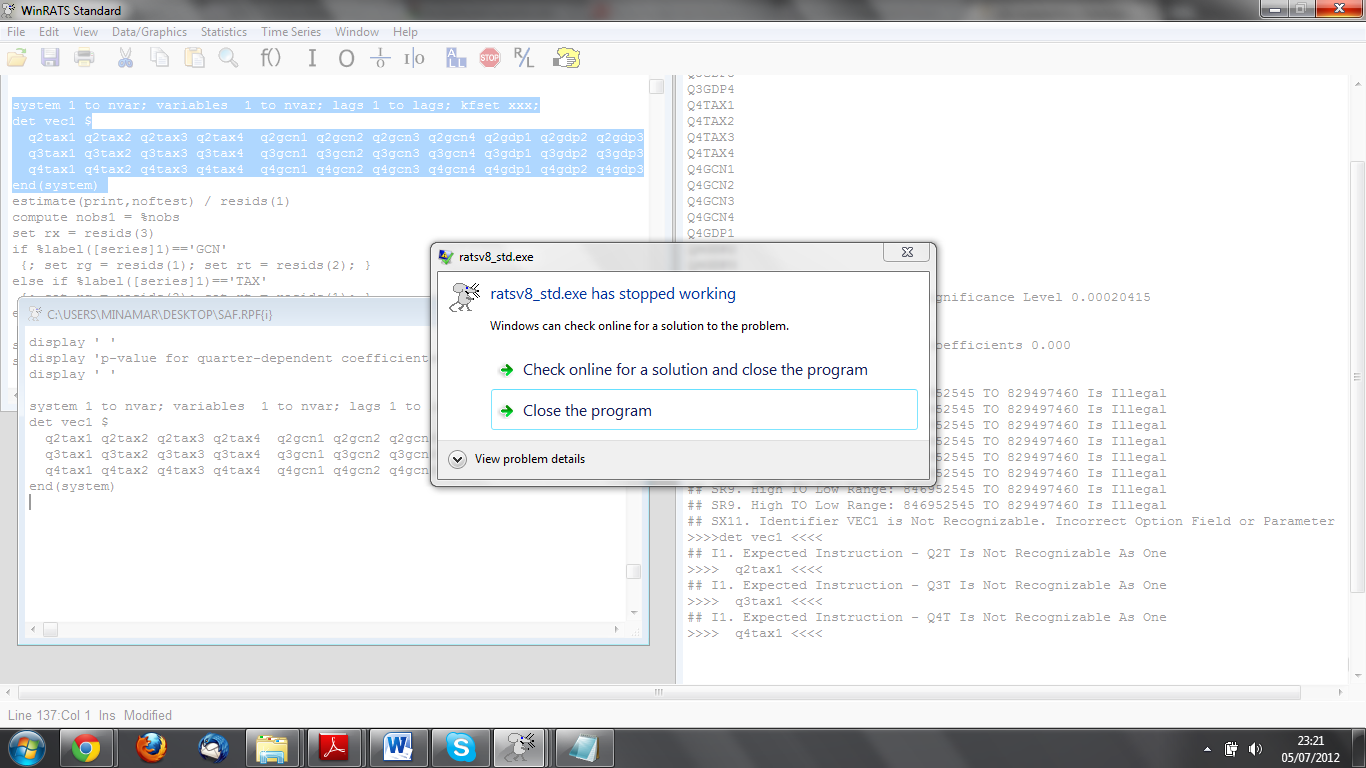Toggle the Ready/Local R/L mode icon
Image resolution: width=1366 pixels, height=768 pixels.
tap(522, 58)
